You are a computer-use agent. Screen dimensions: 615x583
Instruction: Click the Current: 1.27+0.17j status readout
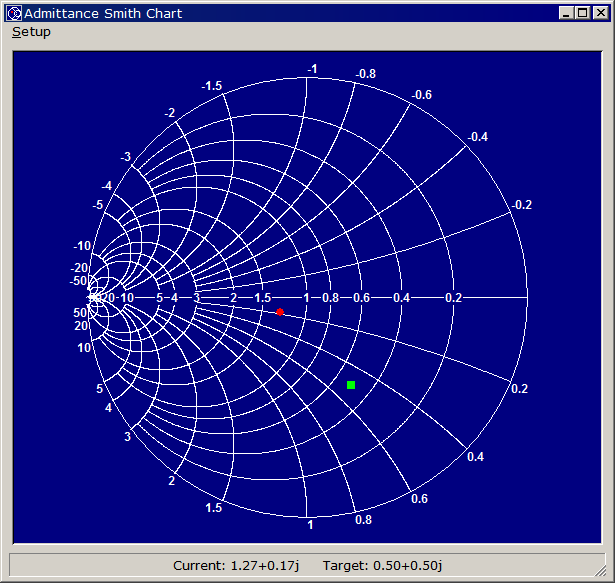[236, 565]
